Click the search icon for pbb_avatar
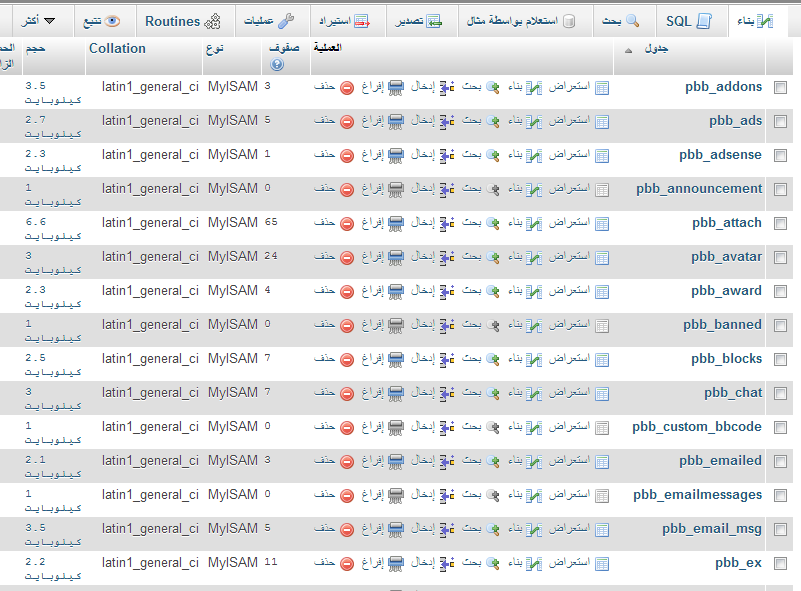 point(493,258)
